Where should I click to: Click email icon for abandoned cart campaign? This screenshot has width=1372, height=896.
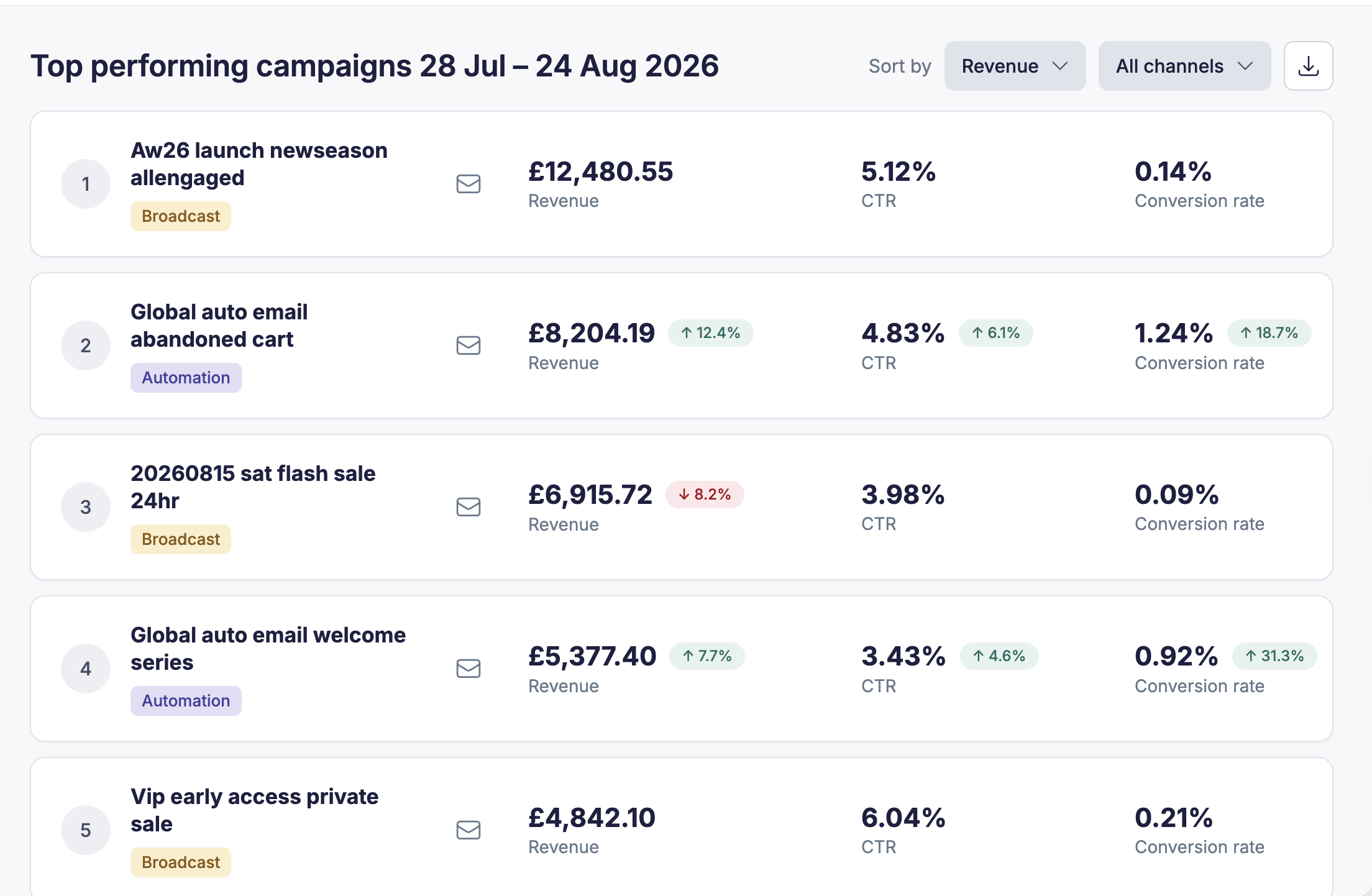tap(469, 345)
